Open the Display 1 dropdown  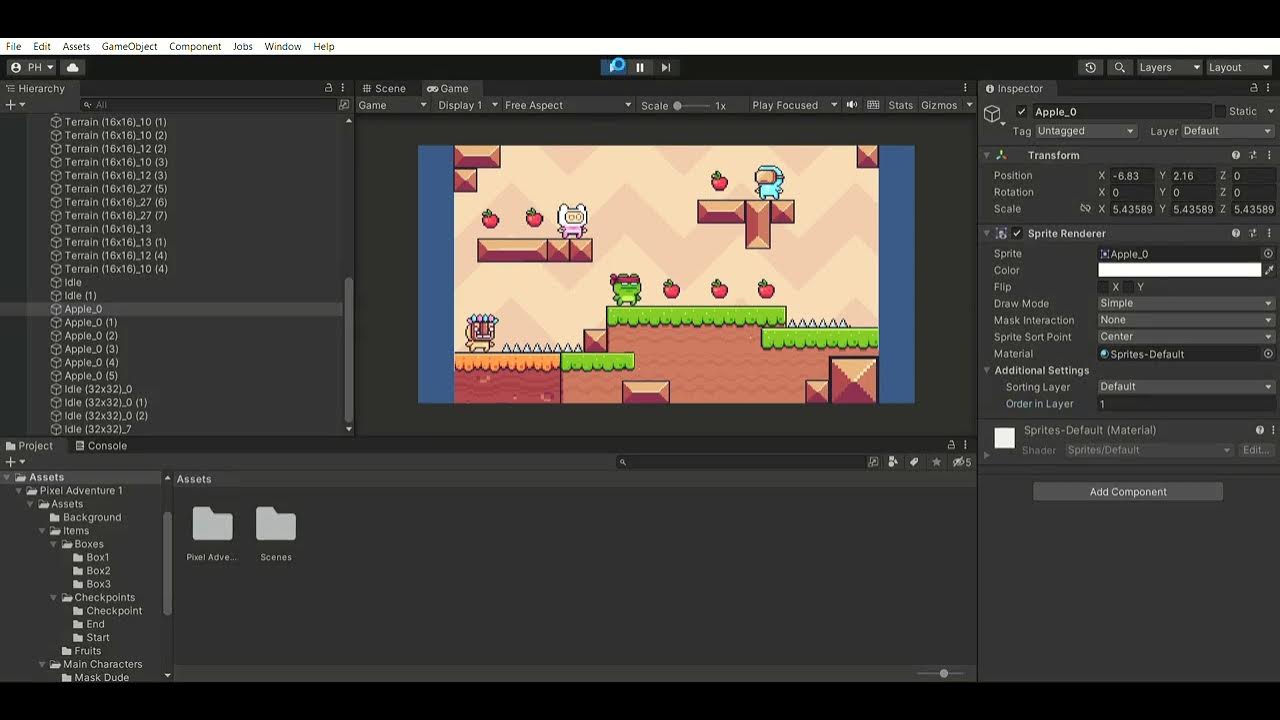[467, 105]
